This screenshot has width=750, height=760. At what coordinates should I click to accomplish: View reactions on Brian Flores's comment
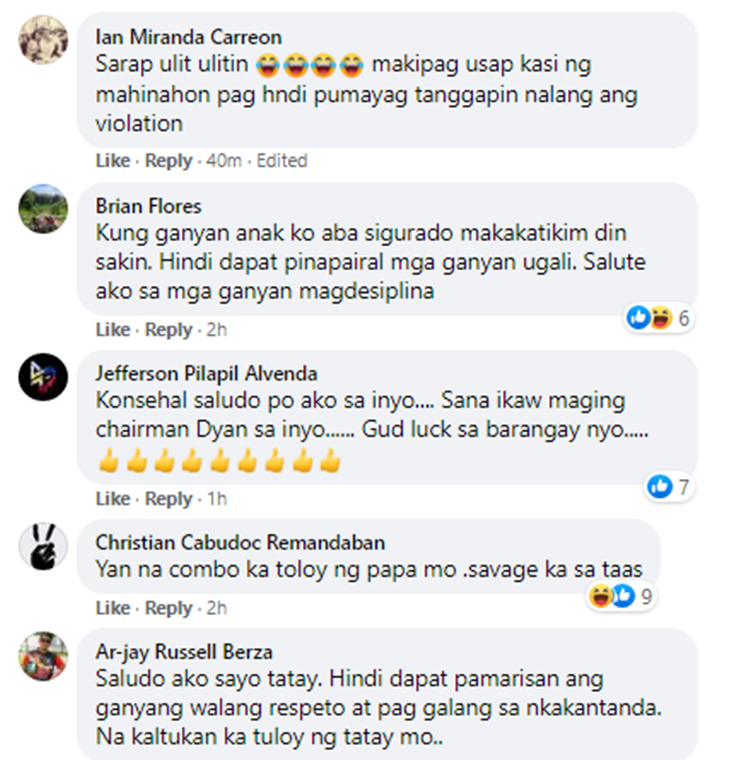pos(658,318)
